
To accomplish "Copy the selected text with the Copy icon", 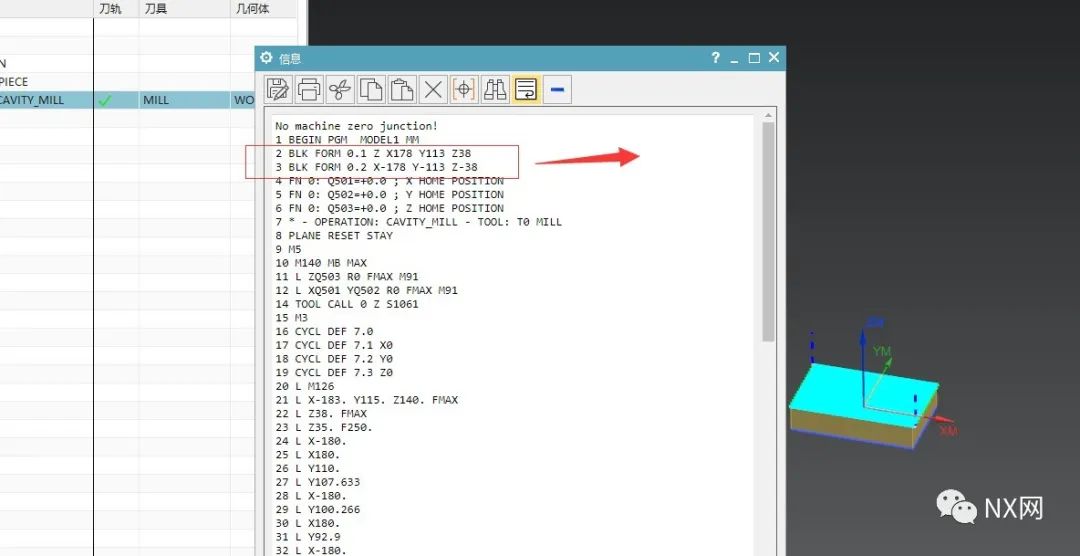I will [371, 90].
